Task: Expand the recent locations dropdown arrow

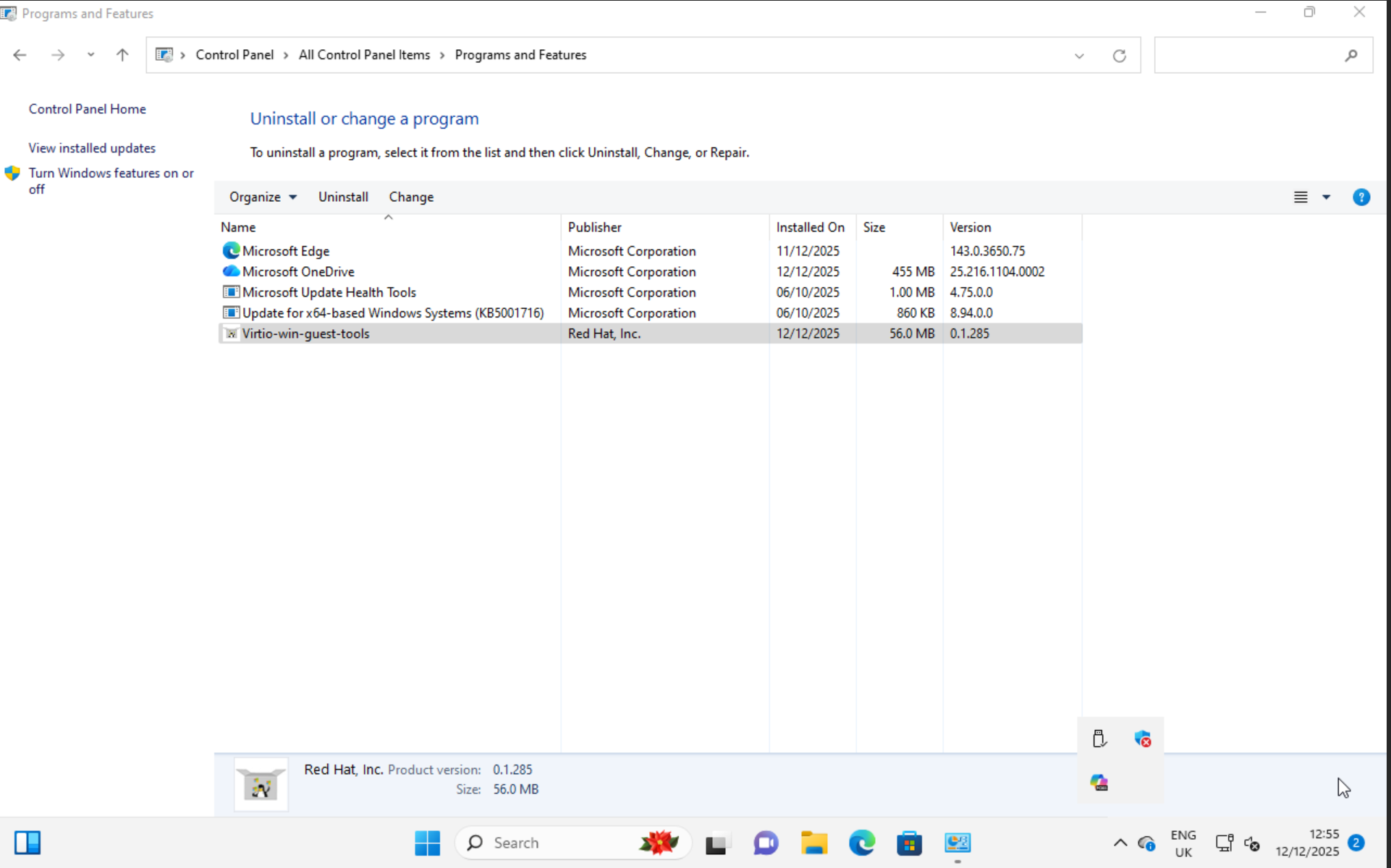Action: (x=90, y=55)
